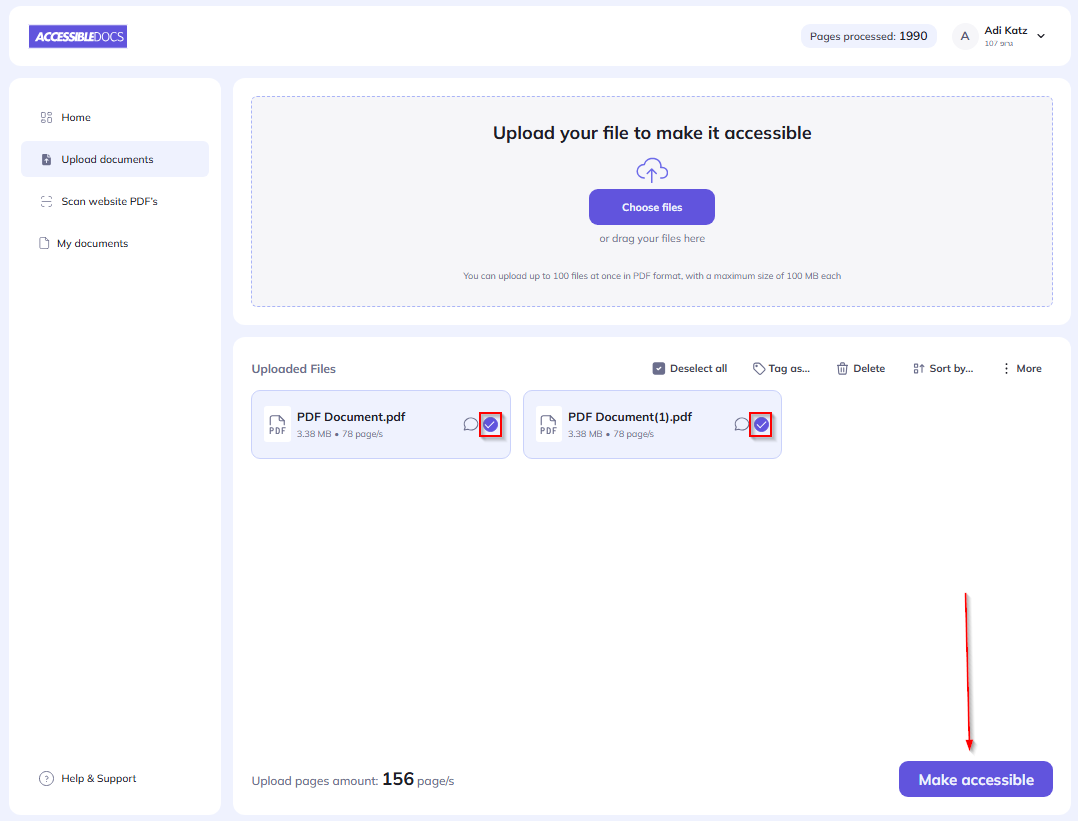
Task: Click the Choose files button
Action: coord(651,207)
